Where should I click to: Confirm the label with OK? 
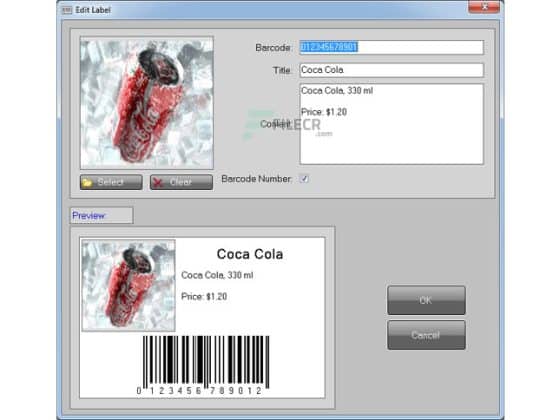pyautogui.click(x=426, y=300)
